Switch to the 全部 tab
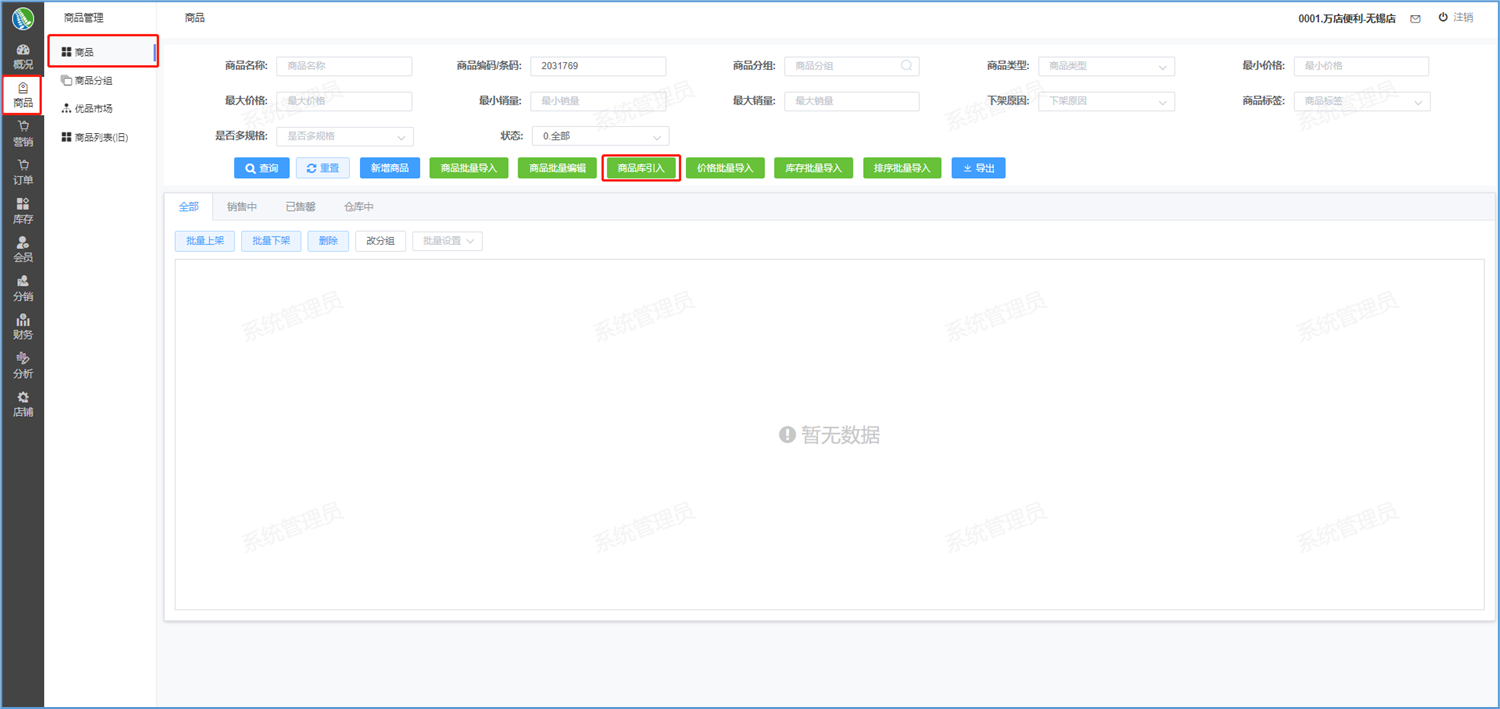This screenshot has height=709, width=1500. pos(189,207)
